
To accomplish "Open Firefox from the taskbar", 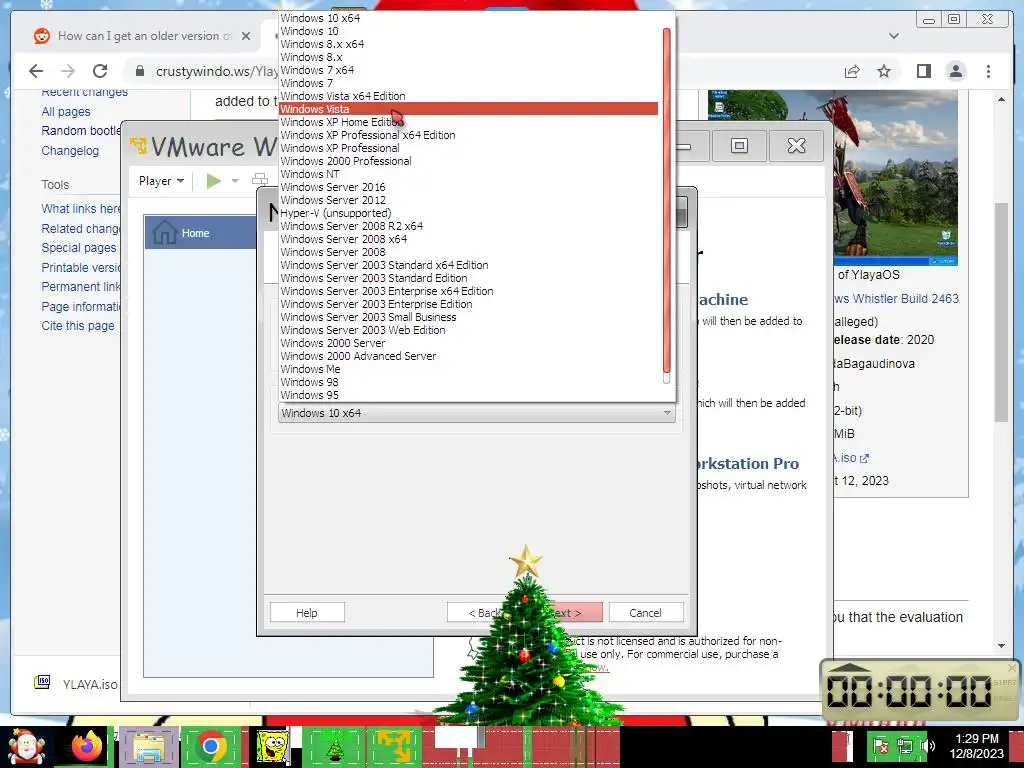I will [87, 746].
